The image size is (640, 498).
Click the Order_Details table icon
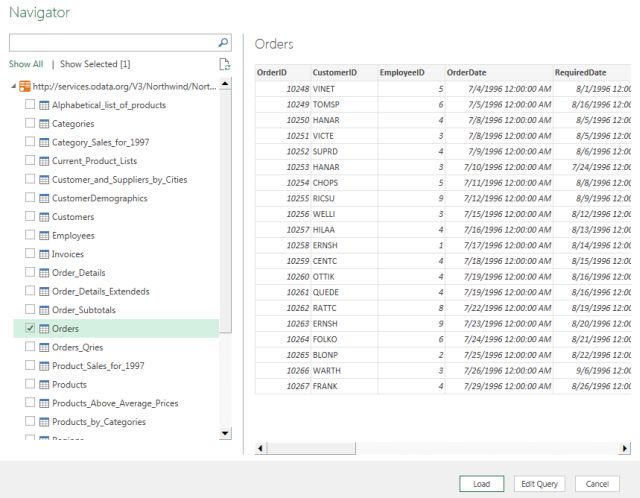tap(44, 272)
